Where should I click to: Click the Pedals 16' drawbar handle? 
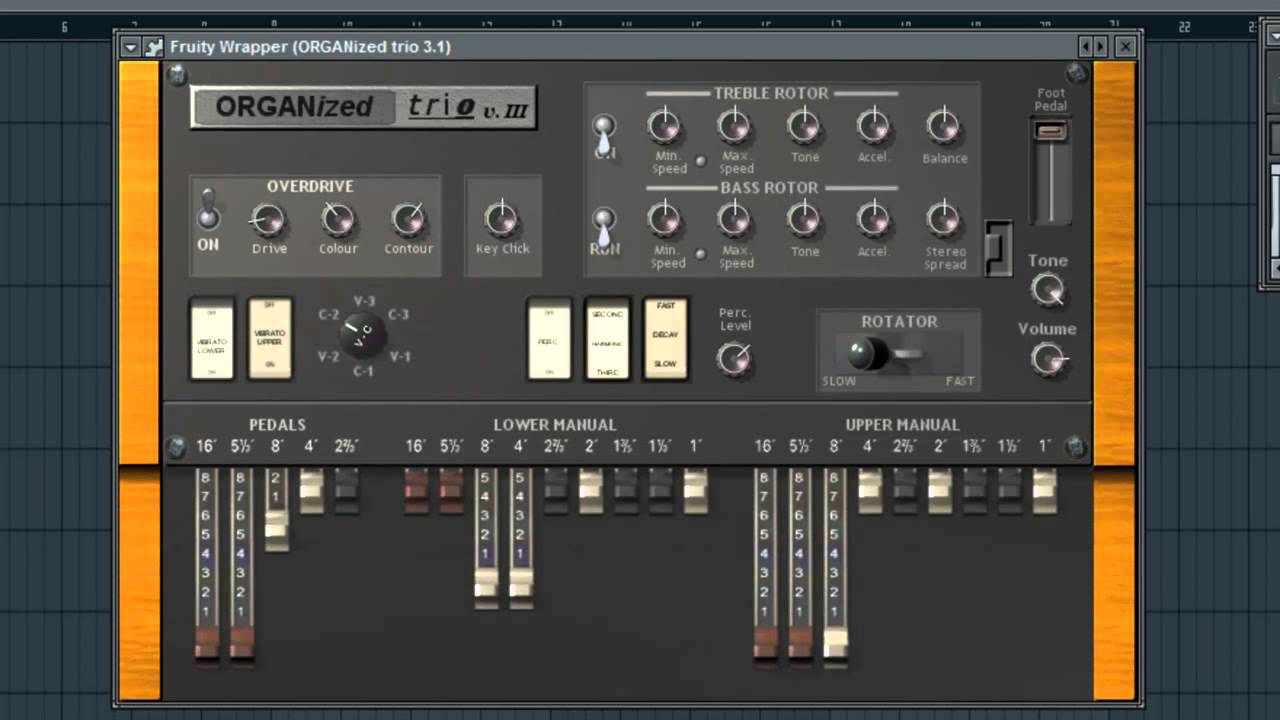(x=207, y=642)
